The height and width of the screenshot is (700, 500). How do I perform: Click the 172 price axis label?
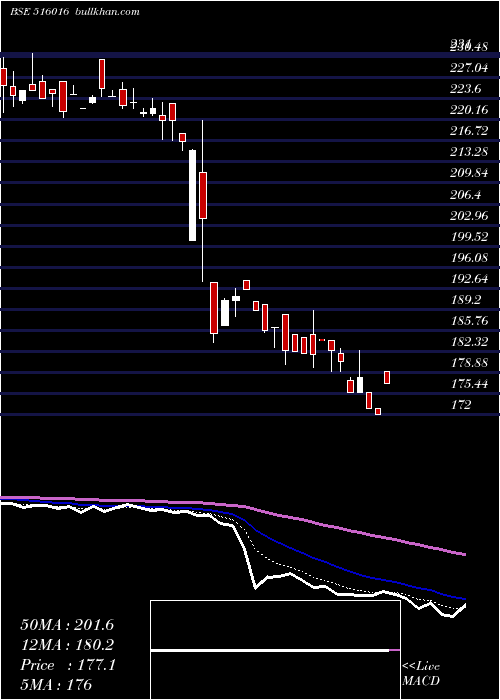tap(461, 405)
